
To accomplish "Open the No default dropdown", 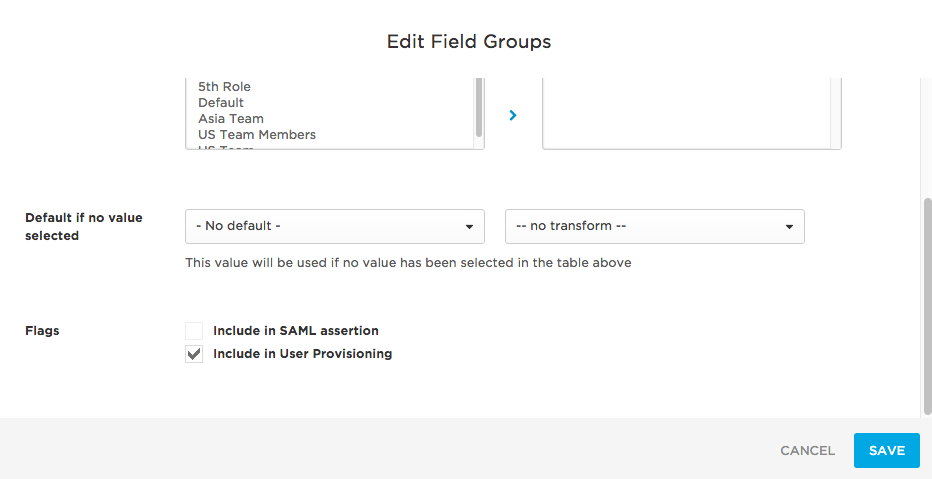I will coord(335,226).
